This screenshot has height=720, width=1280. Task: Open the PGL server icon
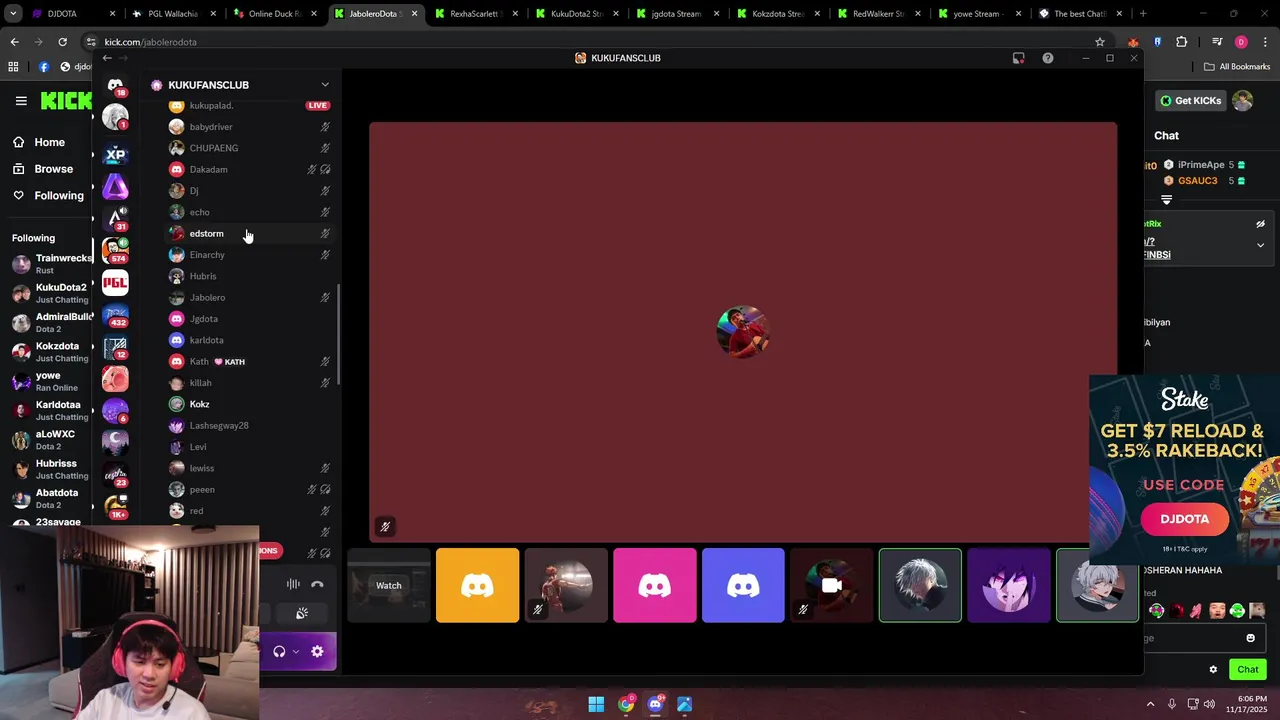(115, 283)
